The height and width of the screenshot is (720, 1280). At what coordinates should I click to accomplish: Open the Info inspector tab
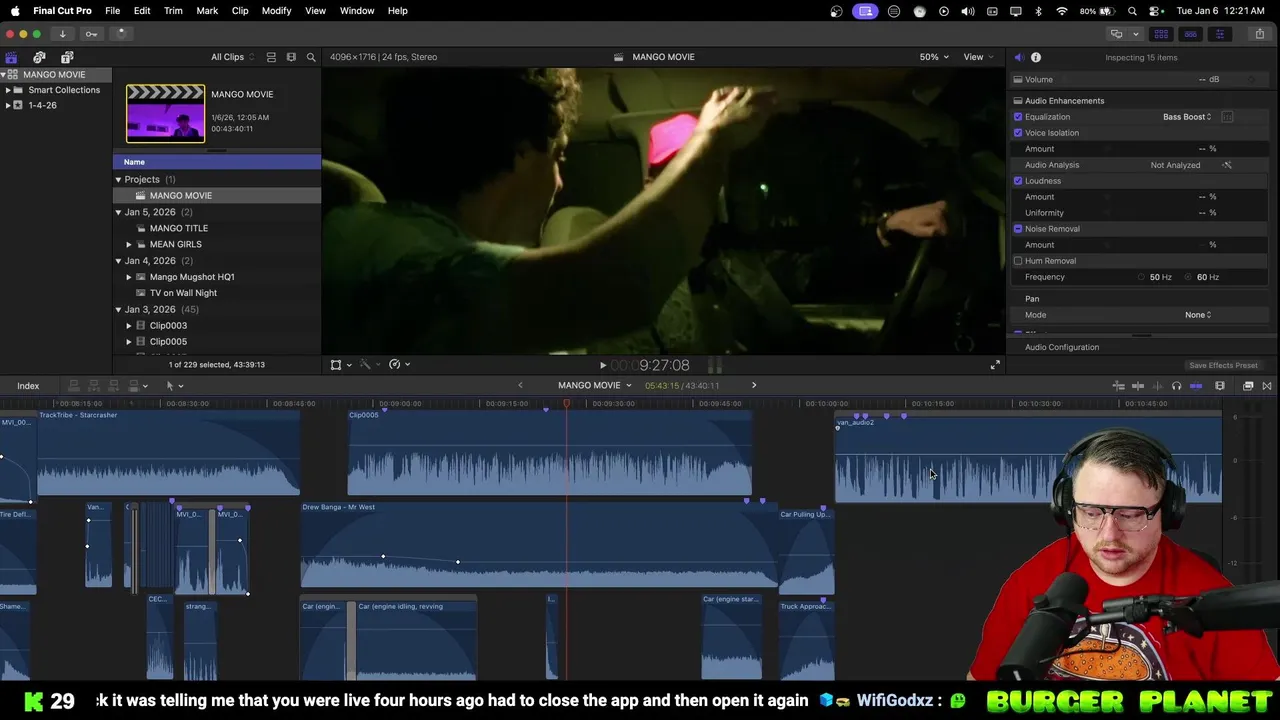tap(1036, 57)
